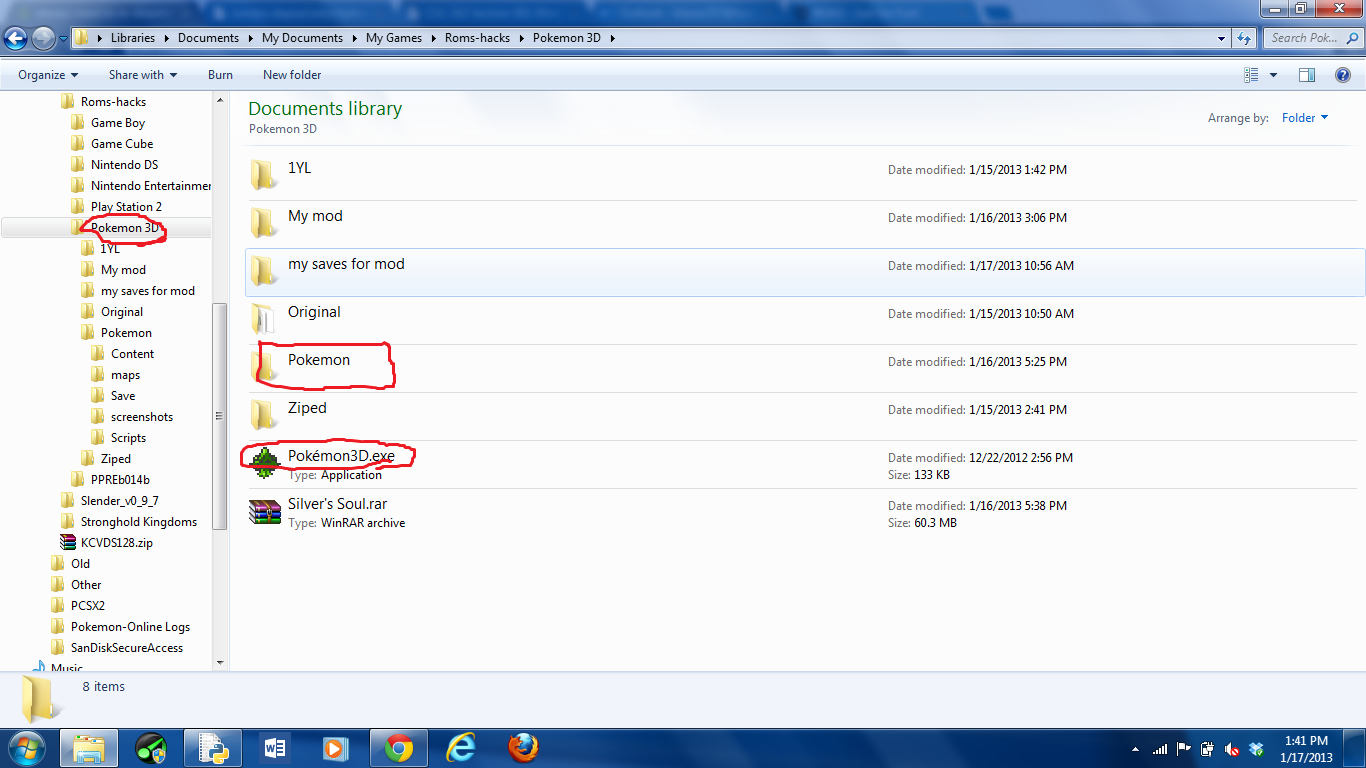
Task: Switch to Microsoft Word in taskbar
Action: [x=275, y=748]
